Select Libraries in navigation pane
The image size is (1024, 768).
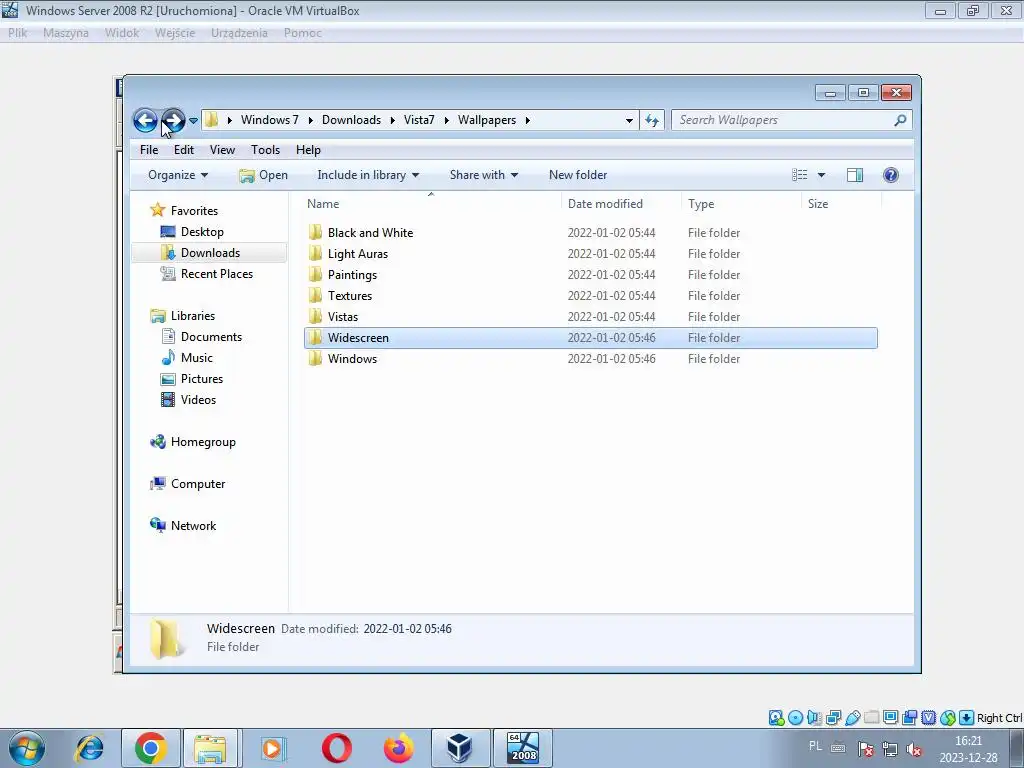coord(192,315)
